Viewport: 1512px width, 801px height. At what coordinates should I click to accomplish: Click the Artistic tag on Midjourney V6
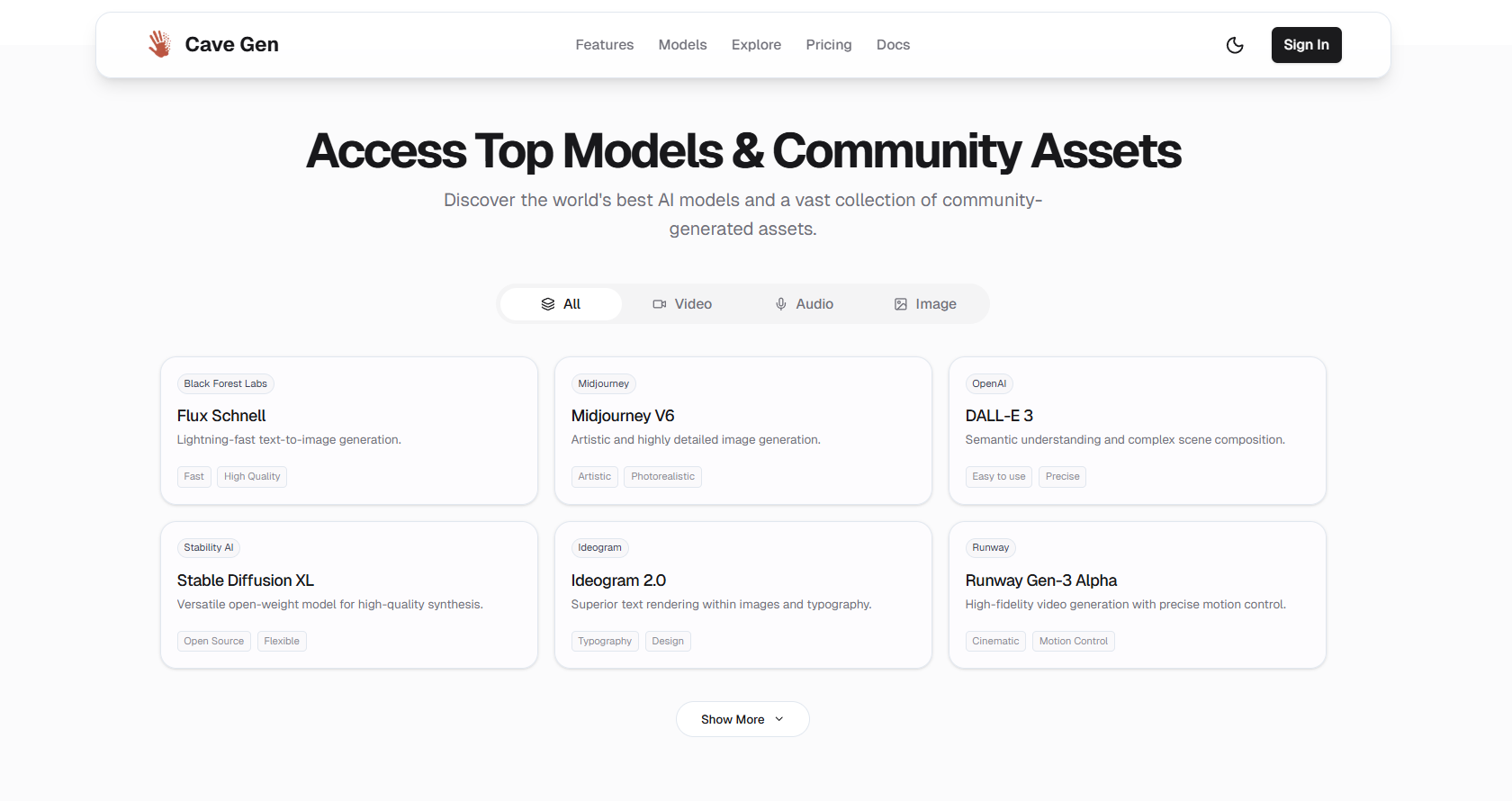click(x=595, y=476)
